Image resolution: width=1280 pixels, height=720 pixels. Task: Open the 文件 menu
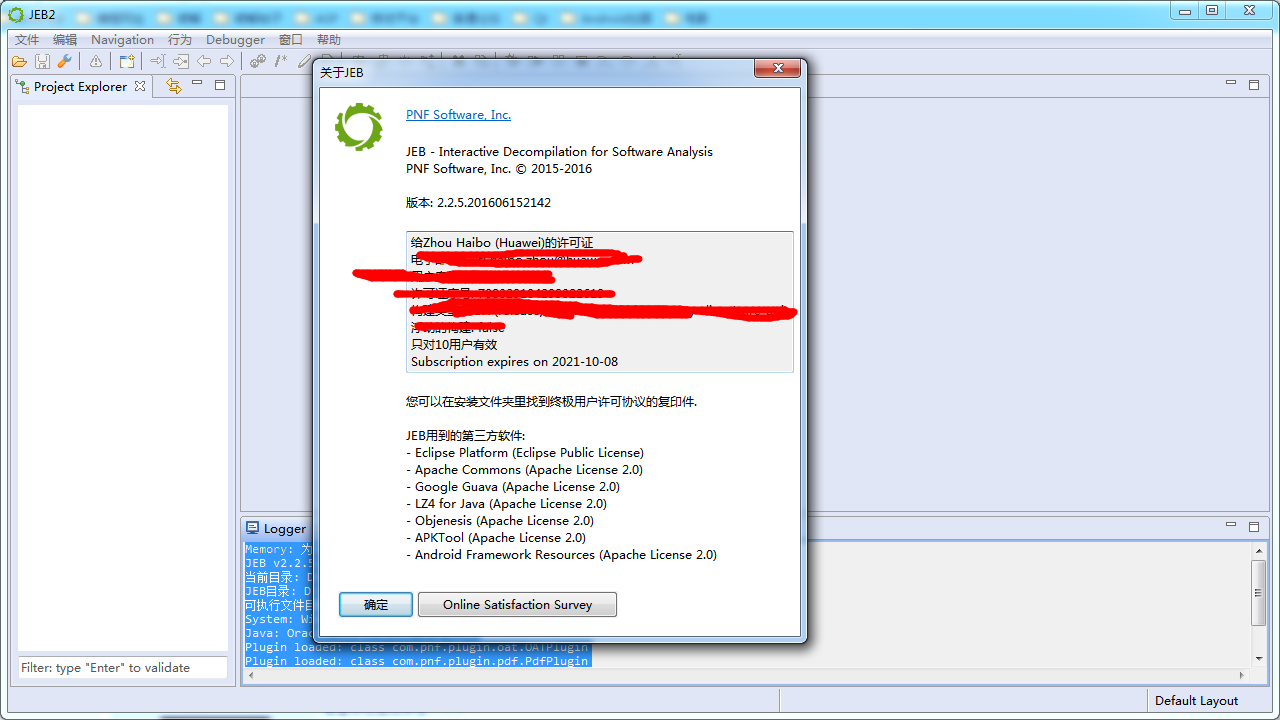(27, 40)
